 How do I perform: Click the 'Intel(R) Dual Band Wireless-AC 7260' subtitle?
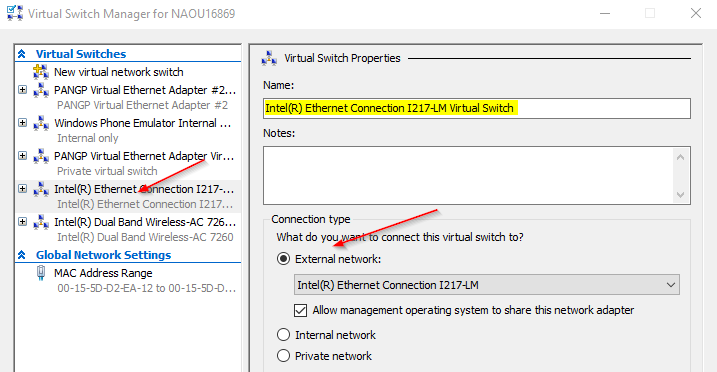coord(145,237)
